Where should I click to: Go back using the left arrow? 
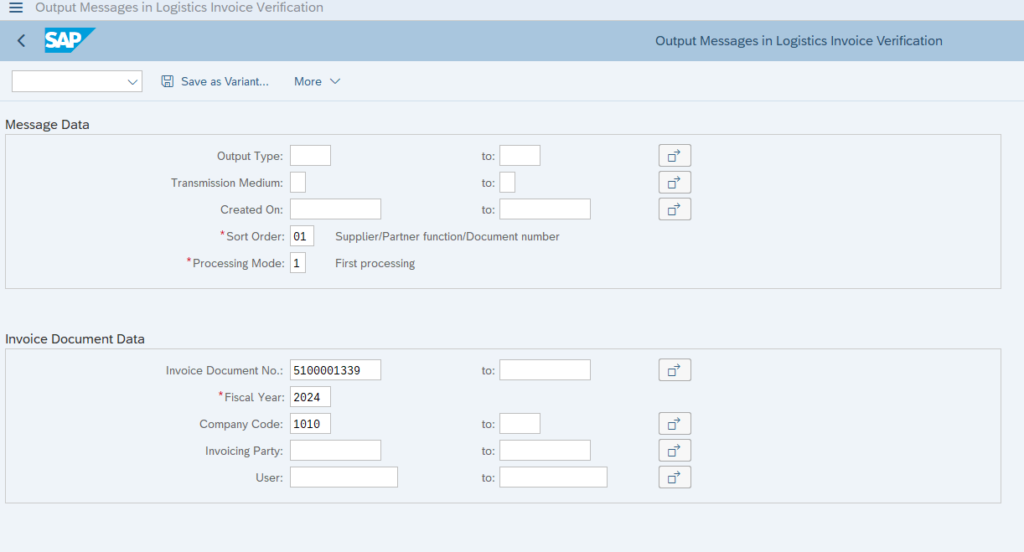pyautogui.click(x=22, y=41)
